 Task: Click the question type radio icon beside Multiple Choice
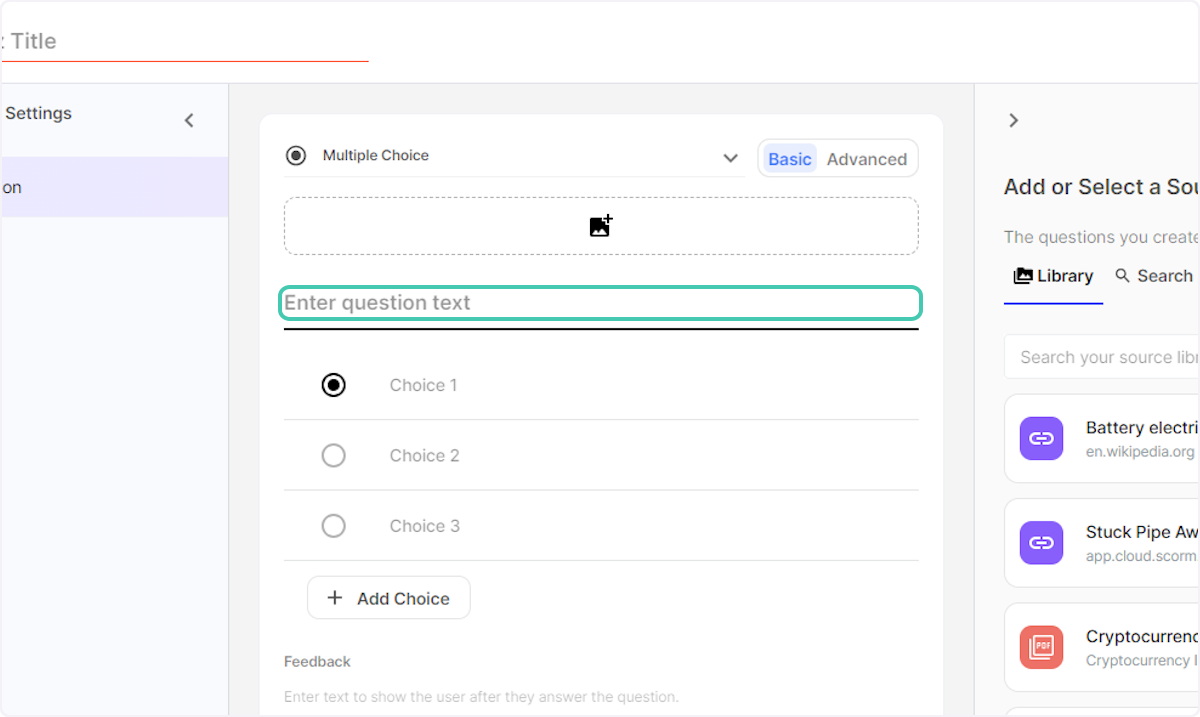click(x=296, y=155)
